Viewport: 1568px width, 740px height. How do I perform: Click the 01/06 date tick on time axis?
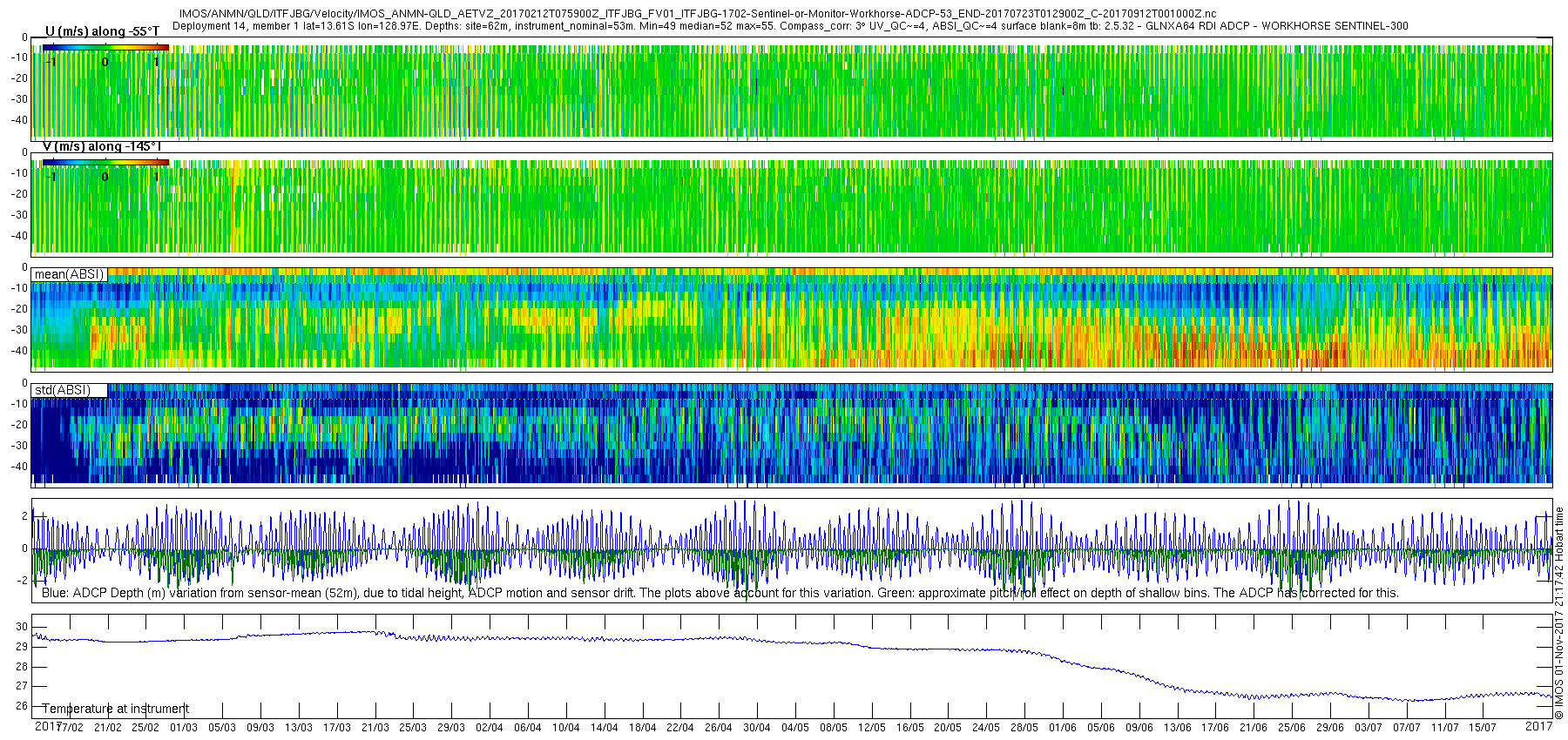coord(1063,728)
